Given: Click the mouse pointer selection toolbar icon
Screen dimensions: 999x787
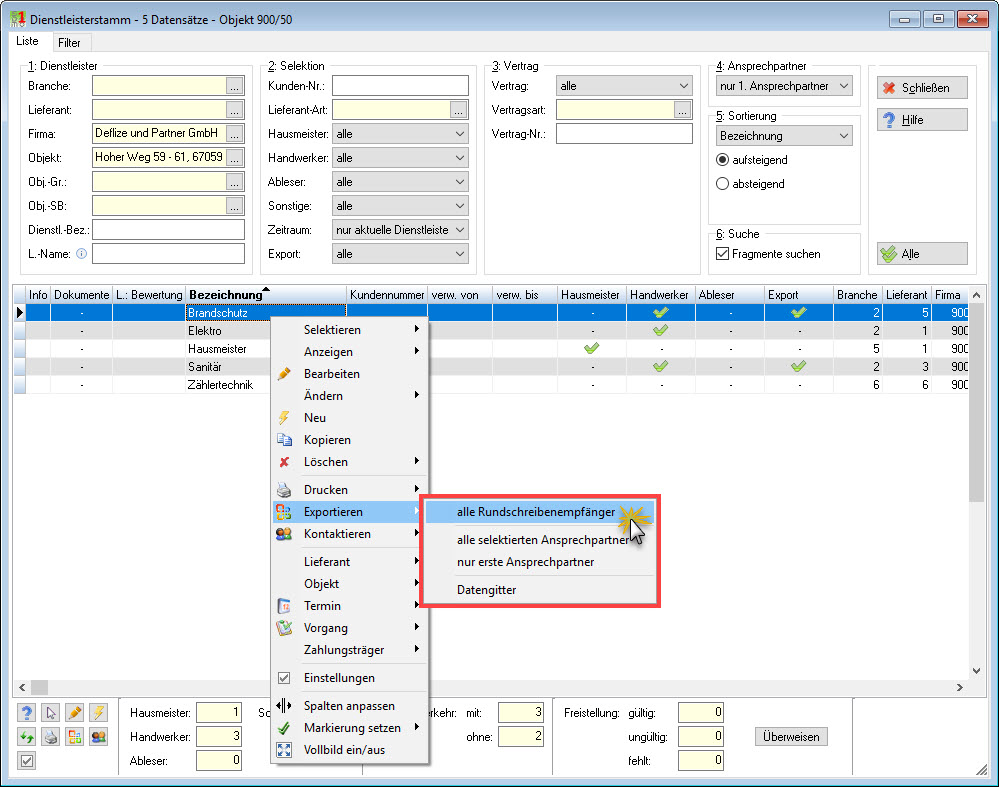Looking at the screenshot, I should tap(51, 712).
